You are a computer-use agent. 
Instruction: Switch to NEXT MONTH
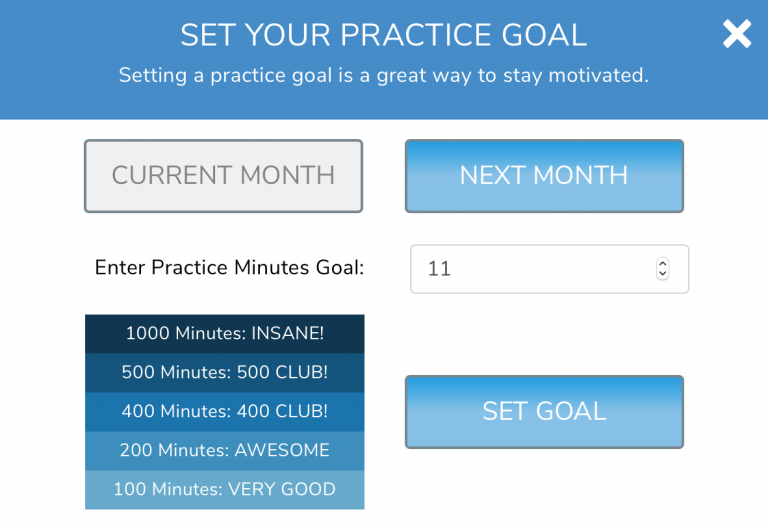(x=544, y=176)
